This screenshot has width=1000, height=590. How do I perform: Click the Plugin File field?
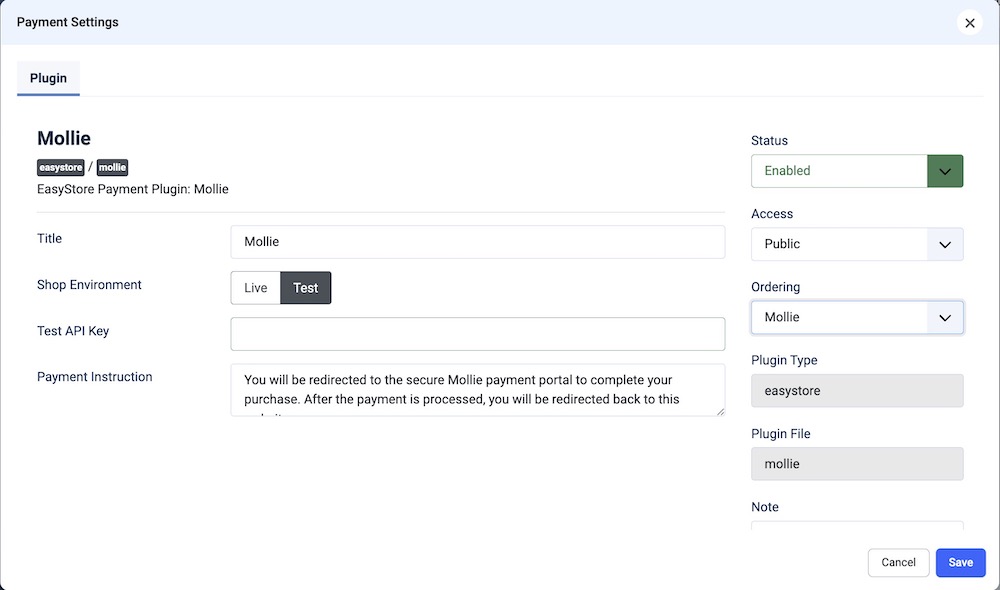tap(857, 464)
